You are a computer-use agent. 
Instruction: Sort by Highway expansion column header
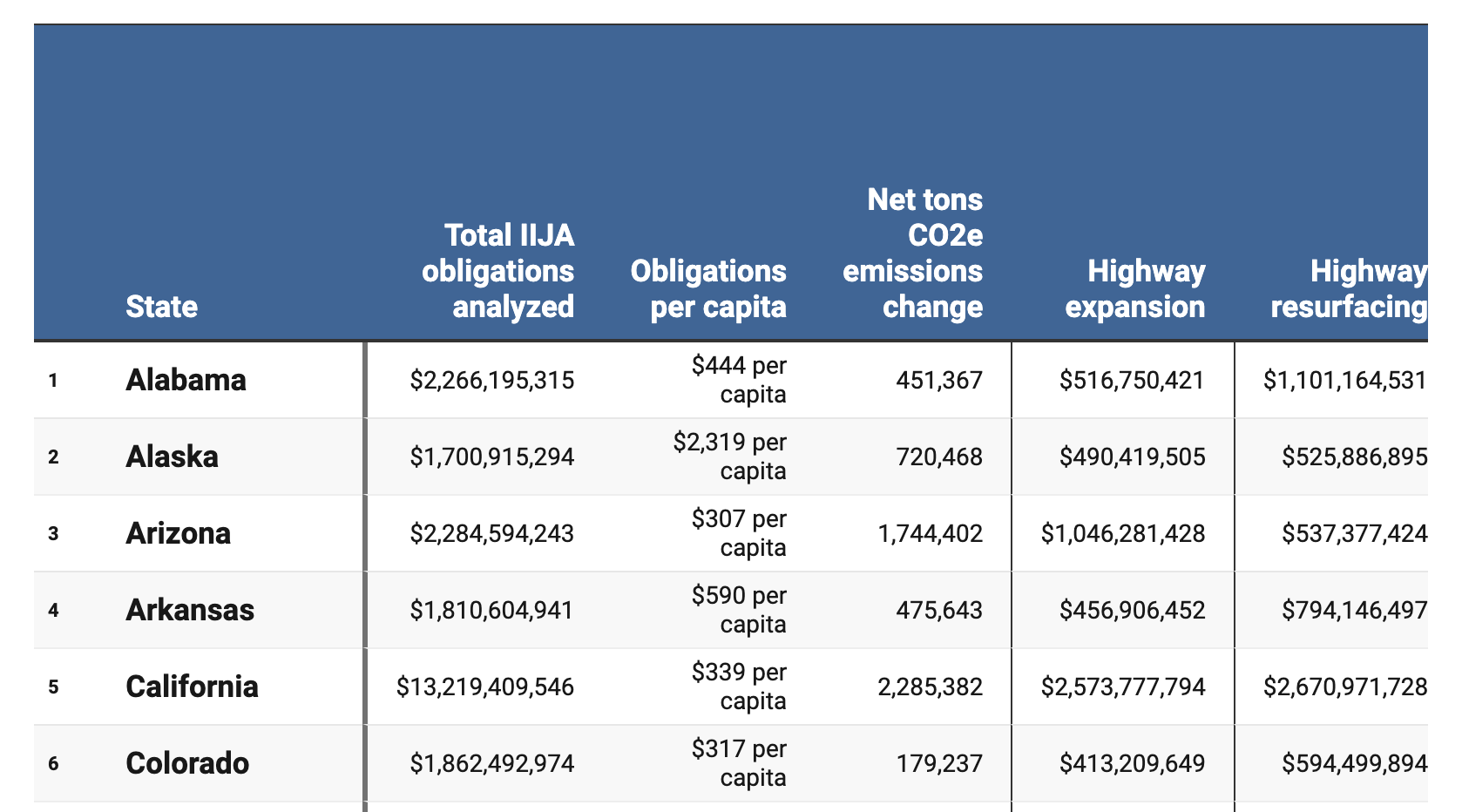[x=1135, y=288]
